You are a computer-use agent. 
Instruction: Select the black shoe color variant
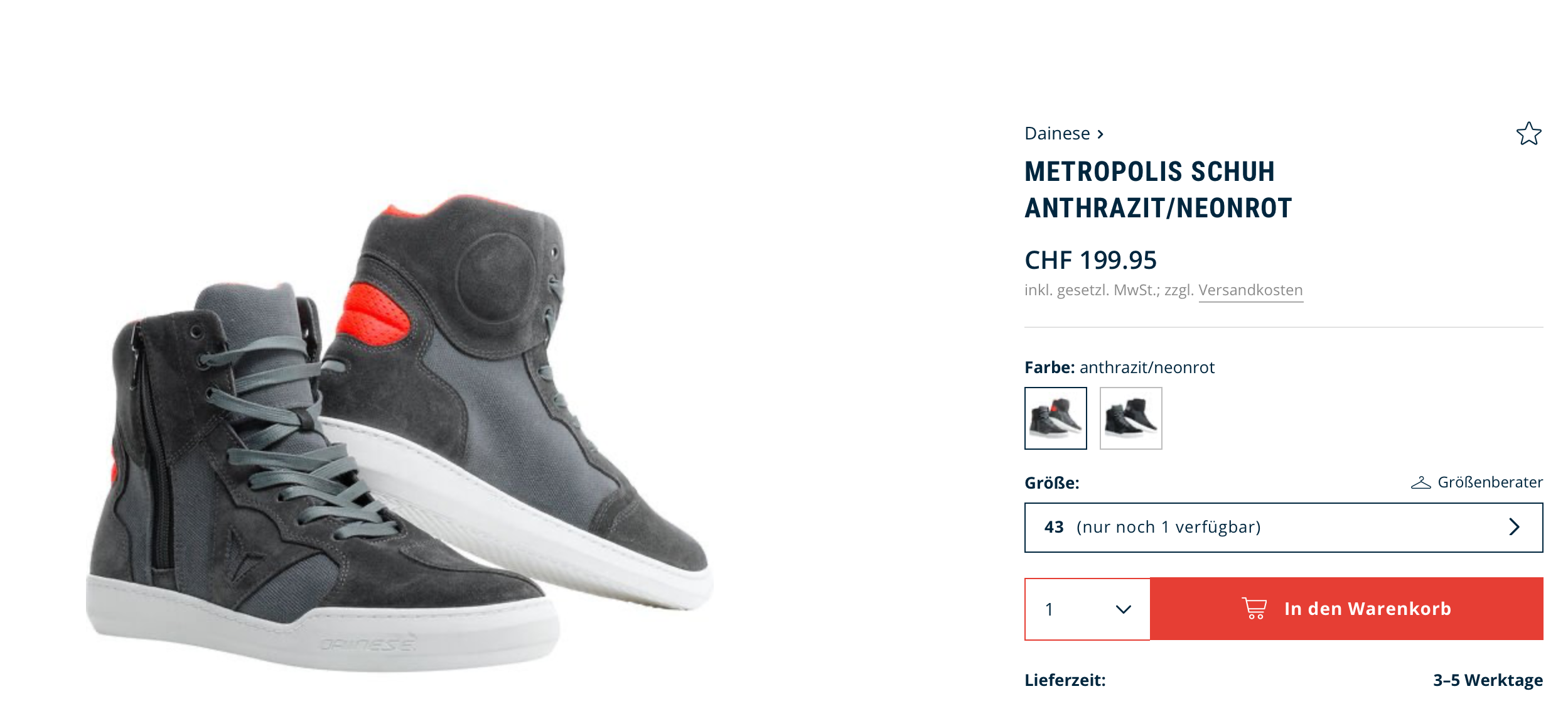pos(1130,418)
